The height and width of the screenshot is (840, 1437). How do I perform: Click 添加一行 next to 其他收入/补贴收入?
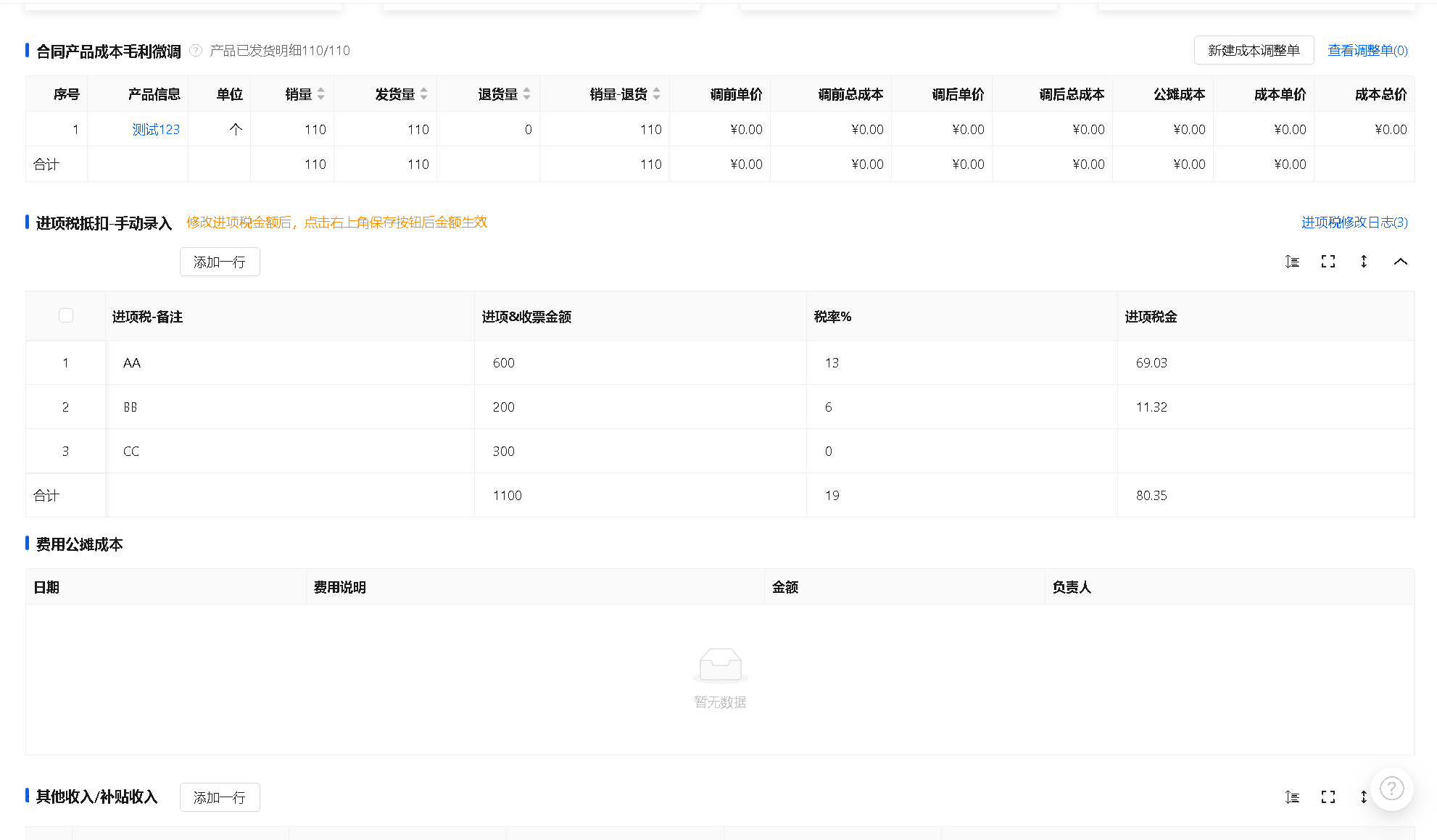[220, 797]
